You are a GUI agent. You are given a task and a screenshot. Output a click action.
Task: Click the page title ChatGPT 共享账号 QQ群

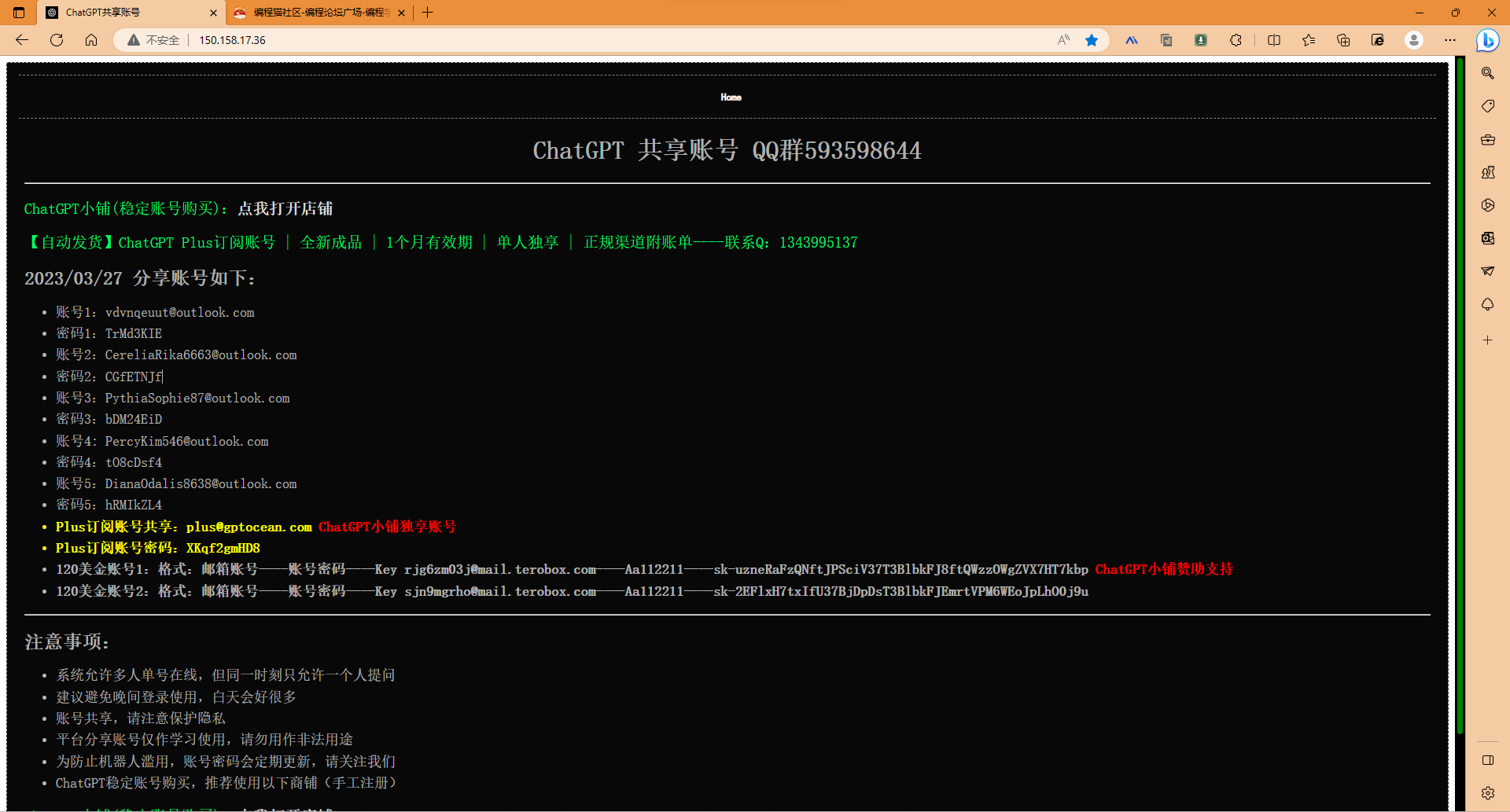click(727, 150)
